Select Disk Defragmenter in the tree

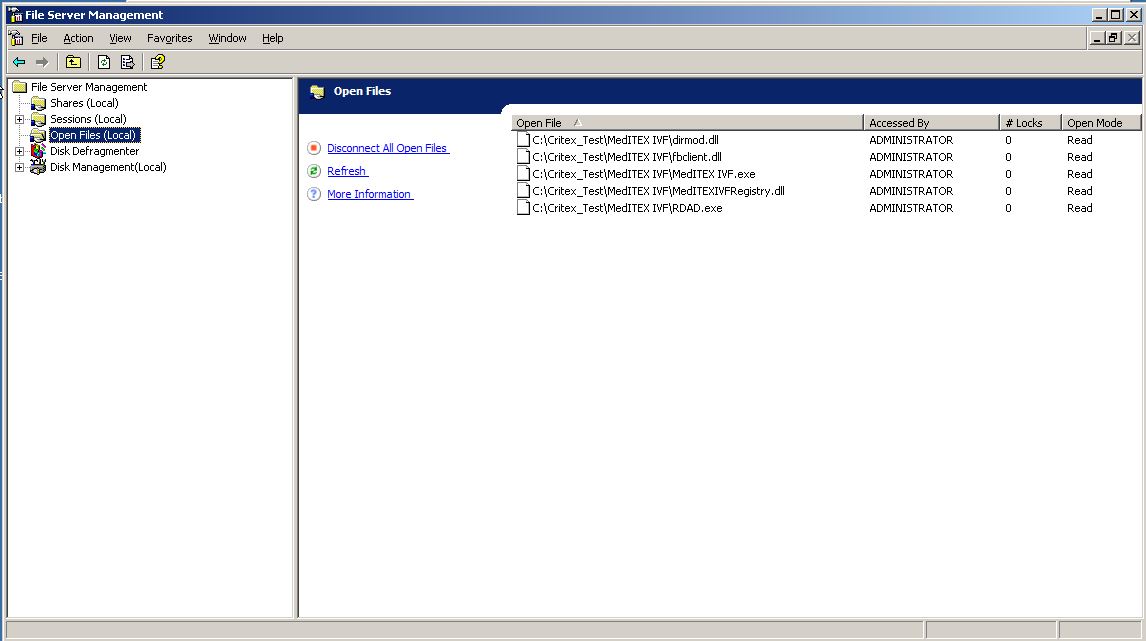[94, 151]
